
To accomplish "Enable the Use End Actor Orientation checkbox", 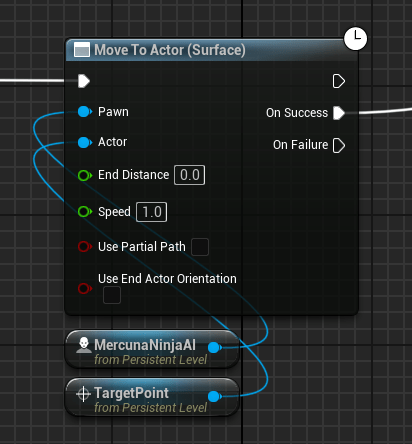I will [x=112, y=295].
